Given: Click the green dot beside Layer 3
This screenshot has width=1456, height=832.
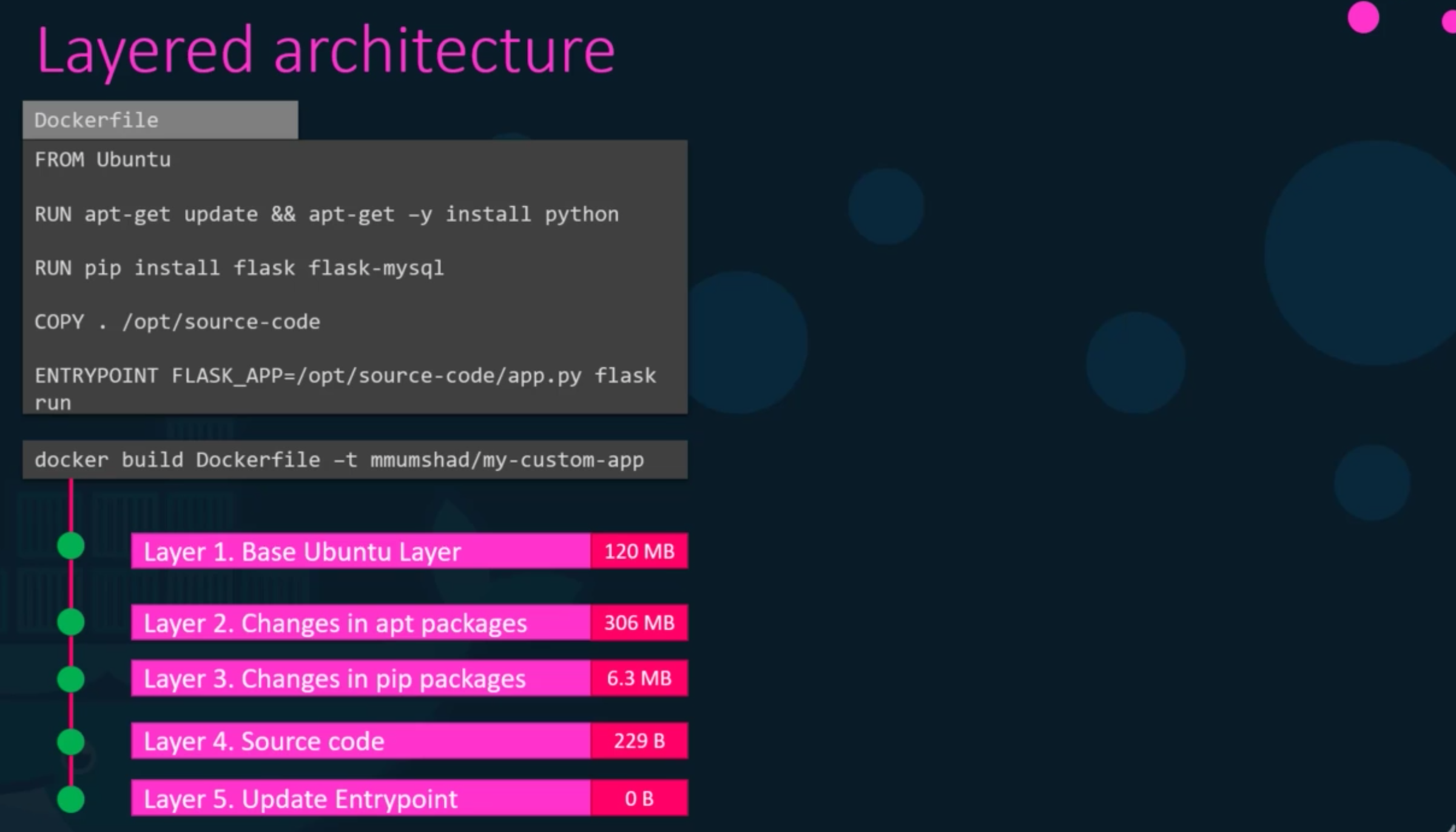Looking at the screenshot, I should 71,679.
